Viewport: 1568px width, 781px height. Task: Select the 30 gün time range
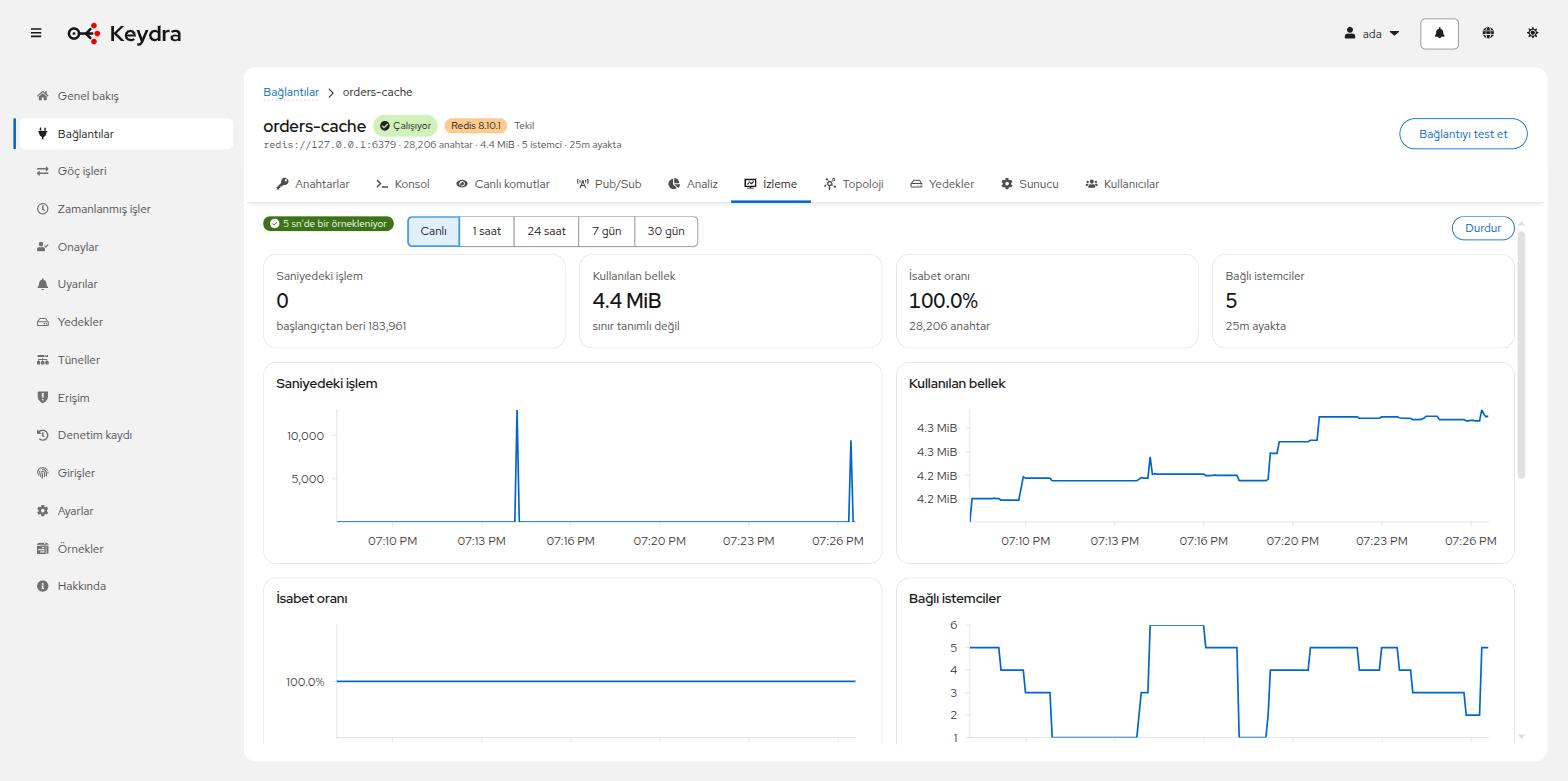point(666,231)
